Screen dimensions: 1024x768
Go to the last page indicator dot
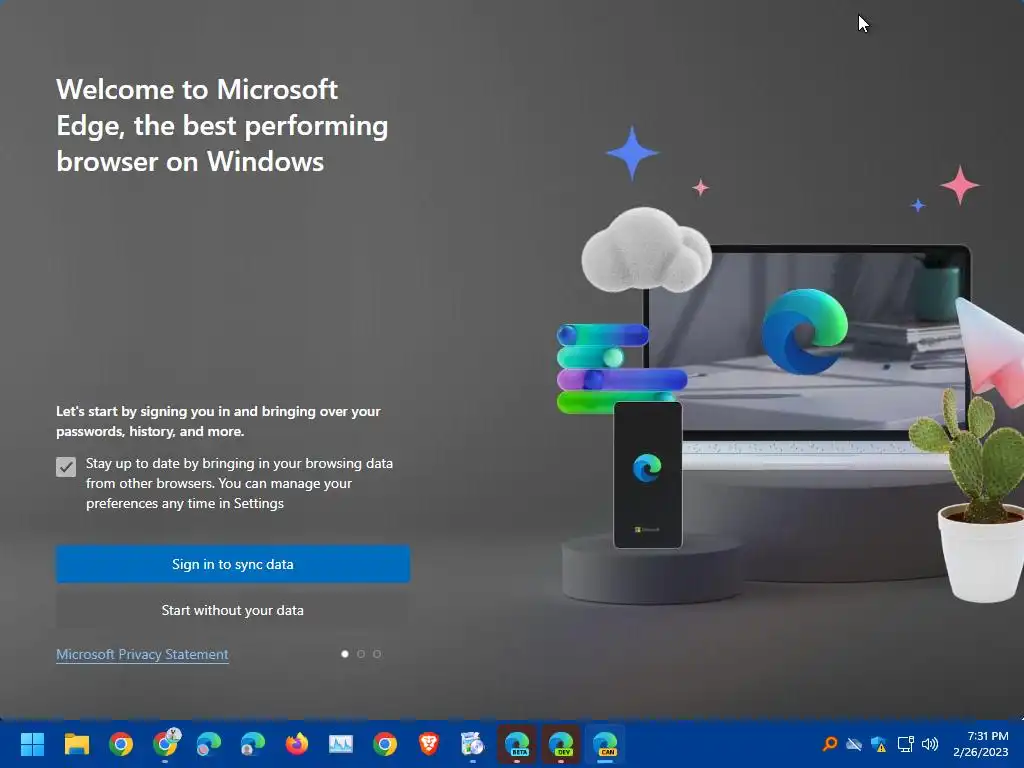pos(377,654)
